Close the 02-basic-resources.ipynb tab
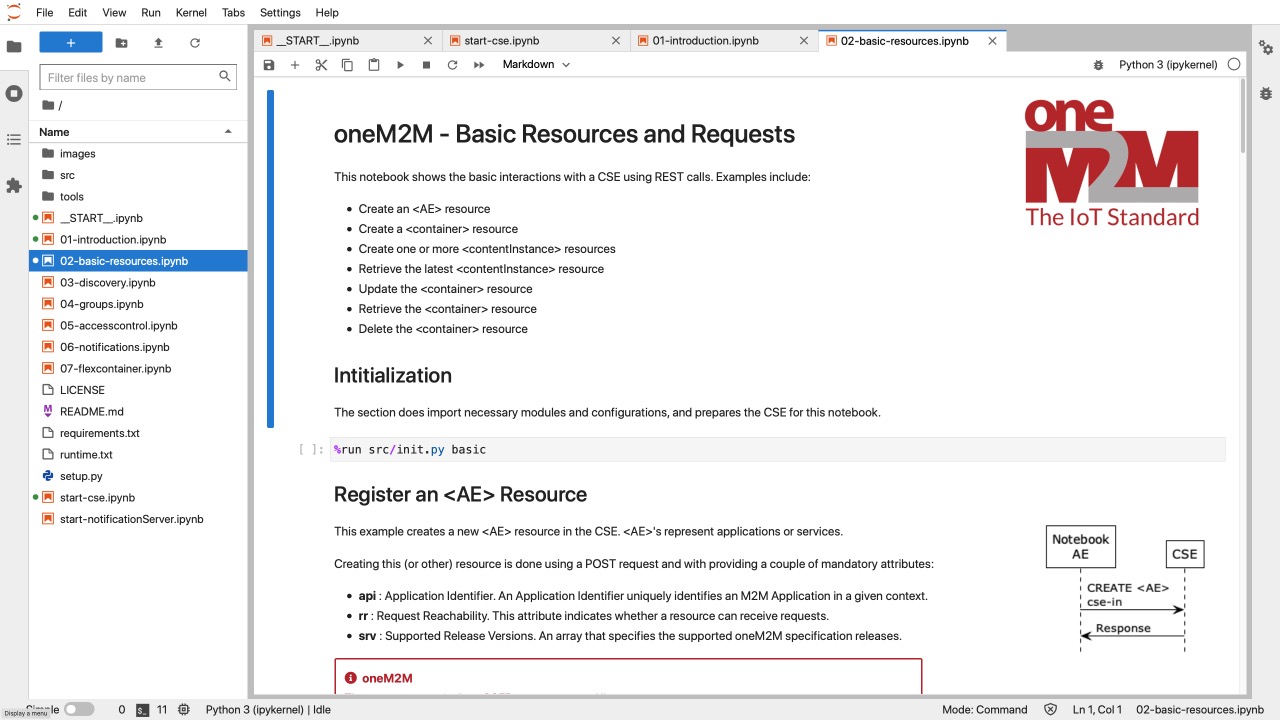The height and width of the screenshot is (720, 1280). [x=993, y=41]
